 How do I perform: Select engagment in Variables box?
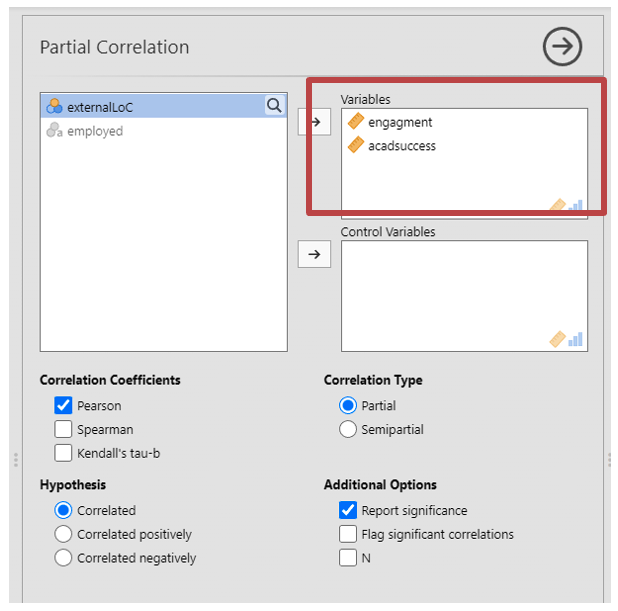(400, 122)
